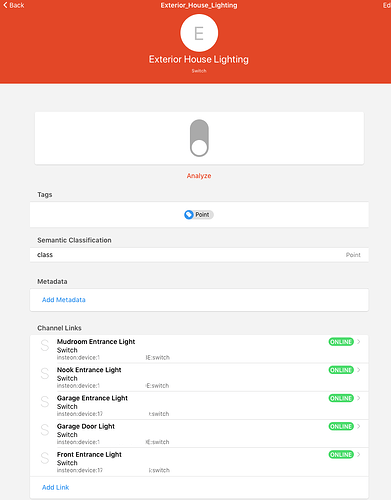This screenshot has height=500, width=391.
Task: Open the Garage Door Light channel link
Action: [199, 434]
